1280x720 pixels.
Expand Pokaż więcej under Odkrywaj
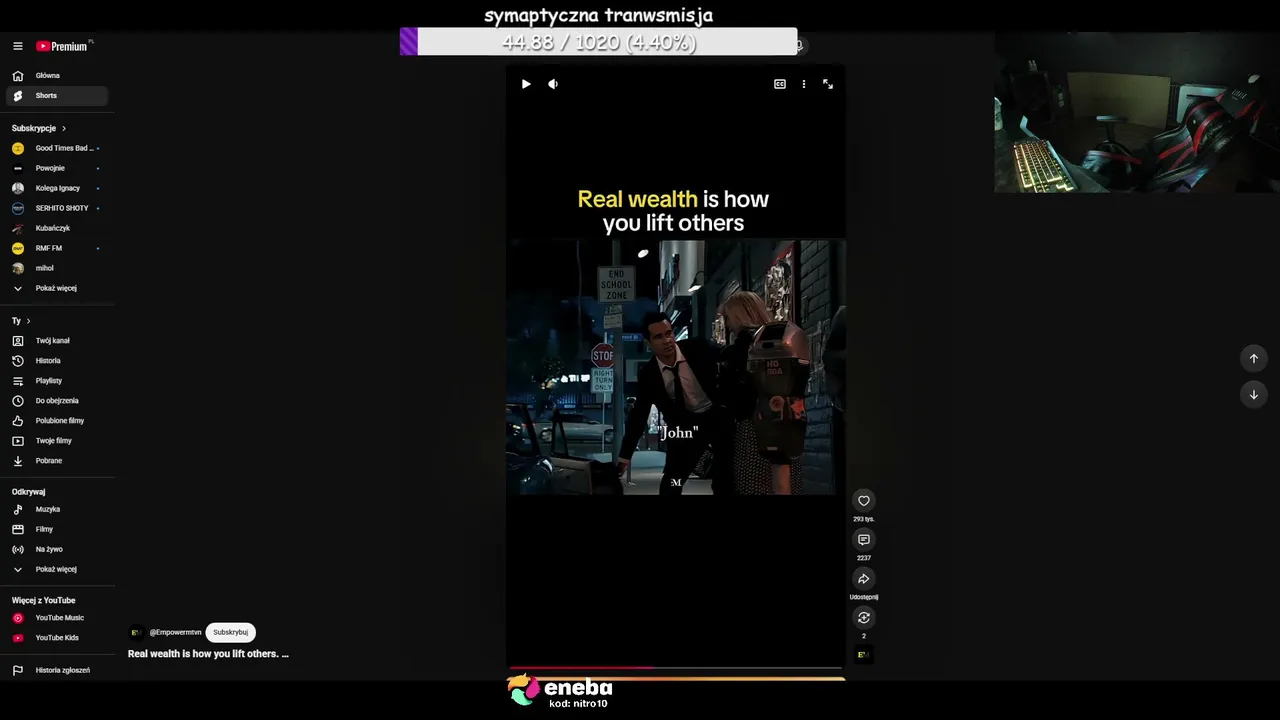[57, 570]
